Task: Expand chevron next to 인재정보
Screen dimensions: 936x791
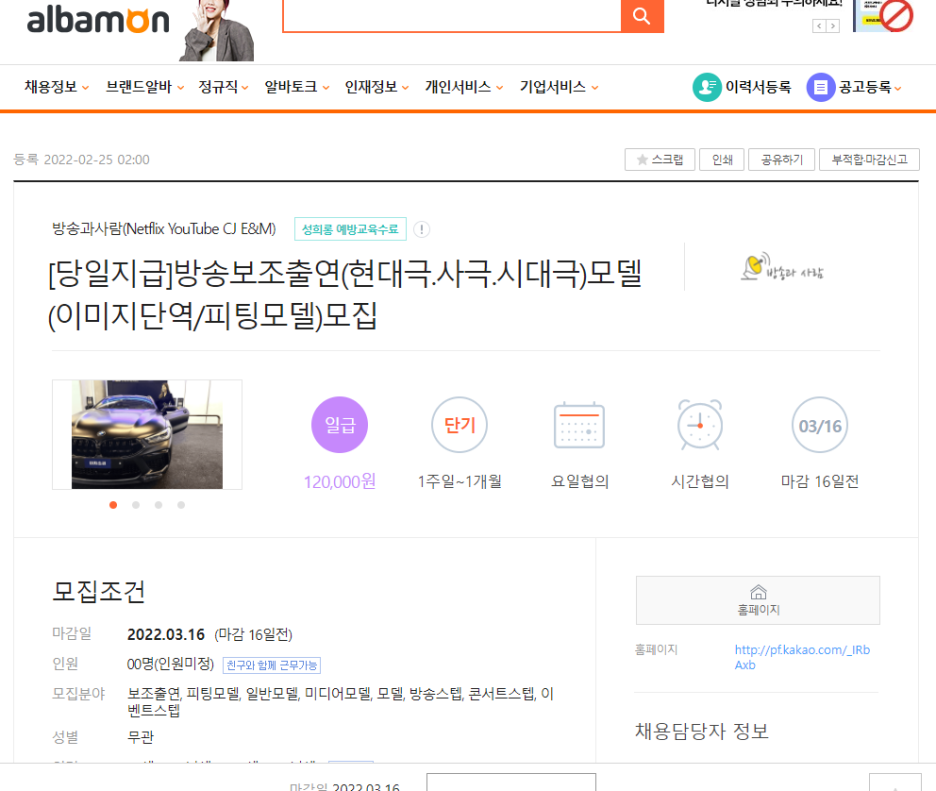Action: 405,88
